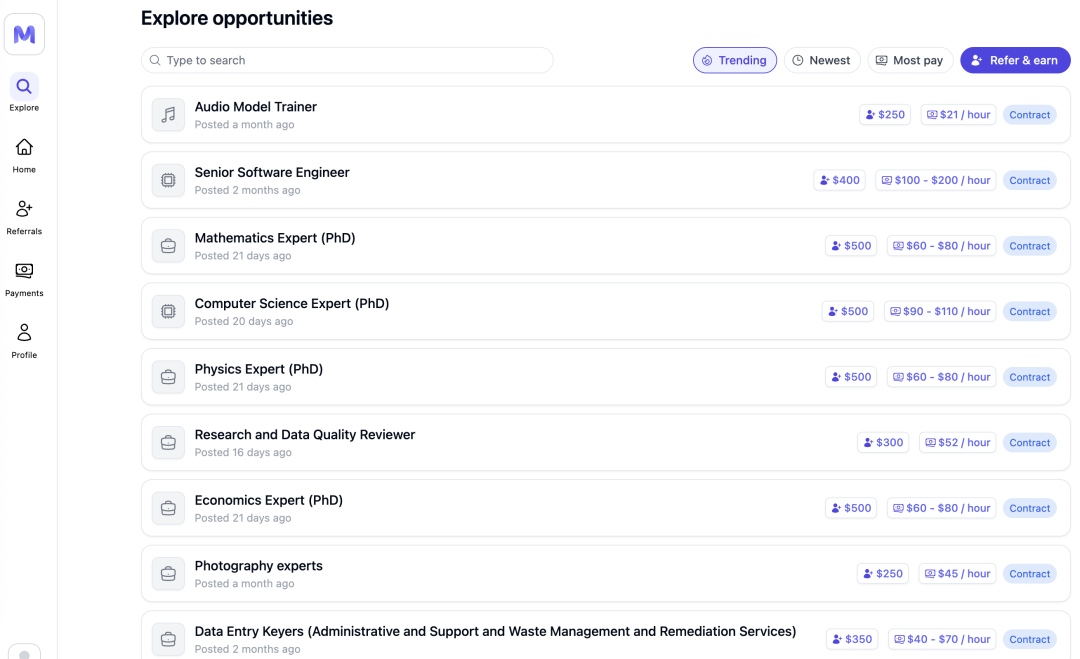Viewport: 1080px width, 659px height.
Task: Open the Photography experts listing
Action: pos(259,566)
